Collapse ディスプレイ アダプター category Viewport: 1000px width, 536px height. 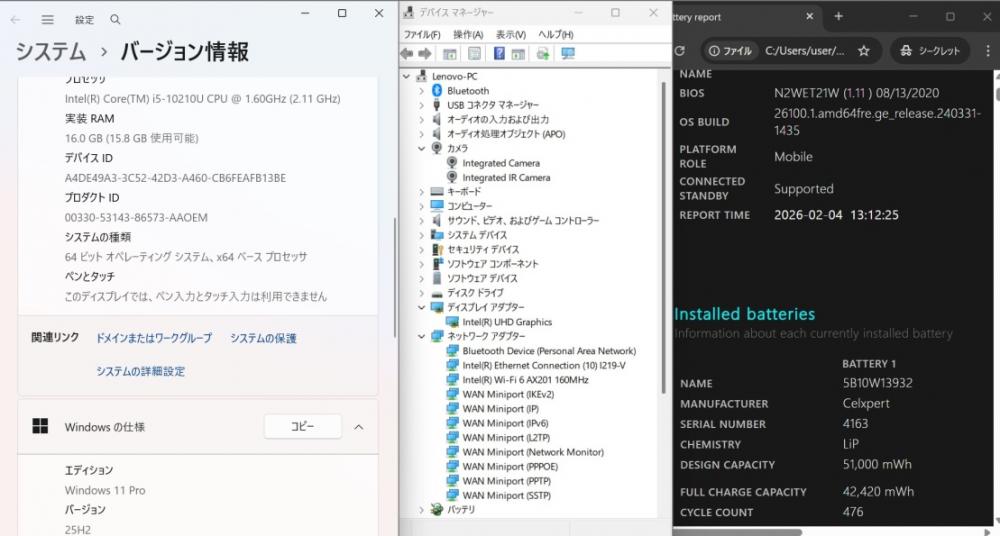[x=422, y=308]
